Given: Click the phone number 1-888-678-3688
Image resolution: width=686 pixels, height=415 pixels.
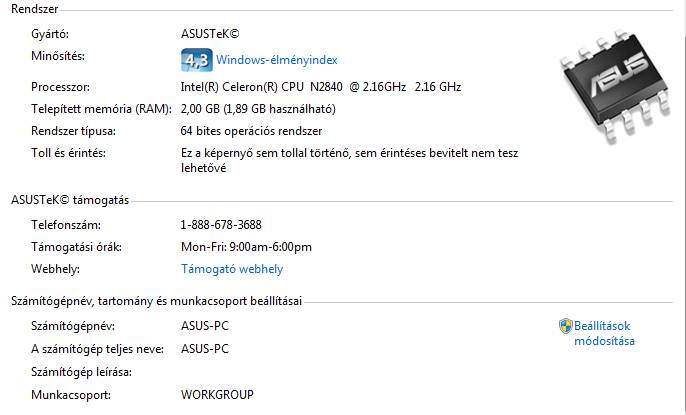Looking at the screenshot, I should 221,225.
